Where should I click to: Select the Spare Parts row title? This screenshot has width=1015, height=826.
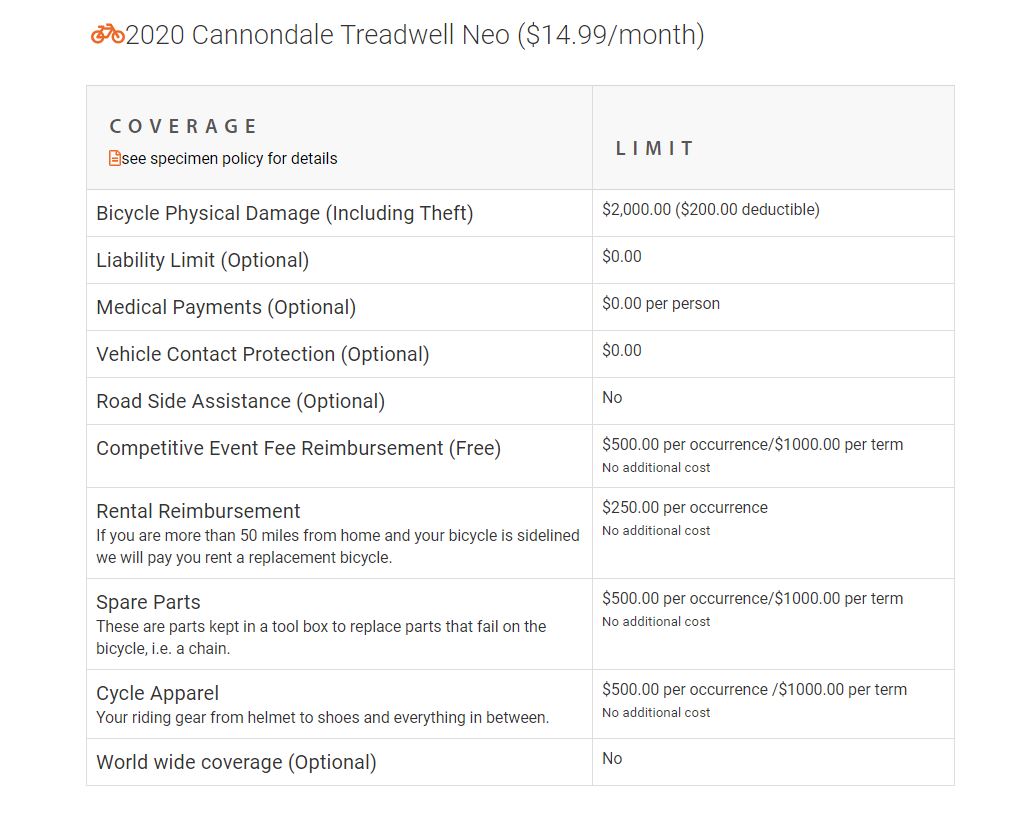tap(148, 603)
